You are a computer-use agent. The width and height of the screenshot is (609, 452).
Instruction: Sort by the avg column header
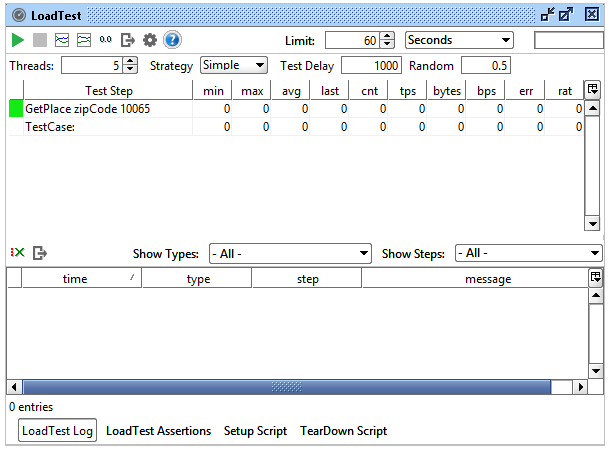tap(291, 90)
